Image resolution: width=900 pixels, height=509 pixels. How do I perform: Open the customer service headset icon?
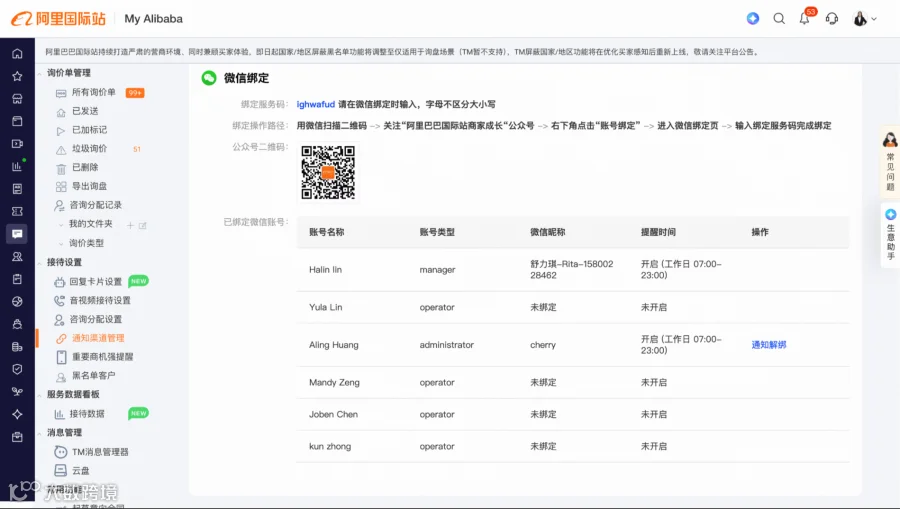point(832,19)
